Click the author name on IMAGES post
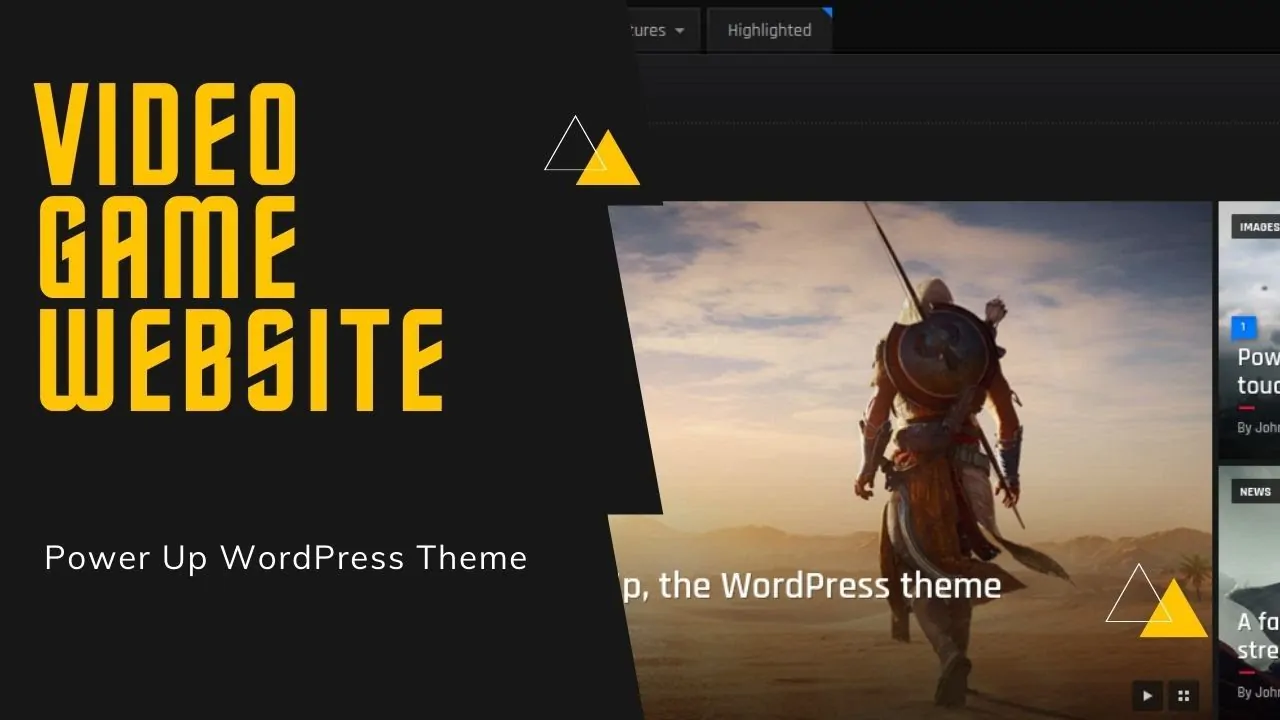 (x=1268, y=427)
